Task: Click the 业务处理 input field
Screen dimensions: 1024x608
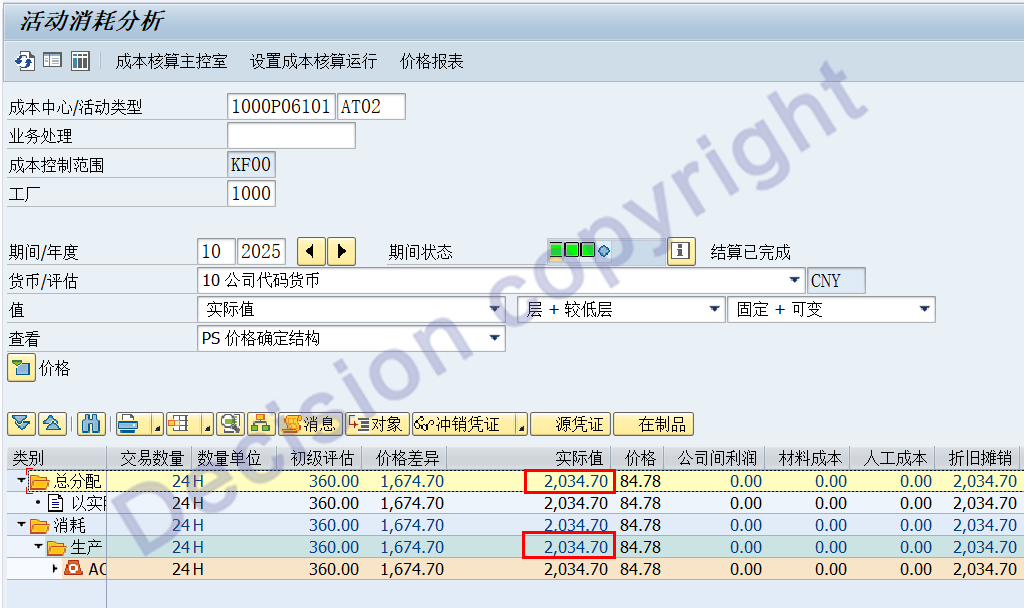Action: click(291, 136)
